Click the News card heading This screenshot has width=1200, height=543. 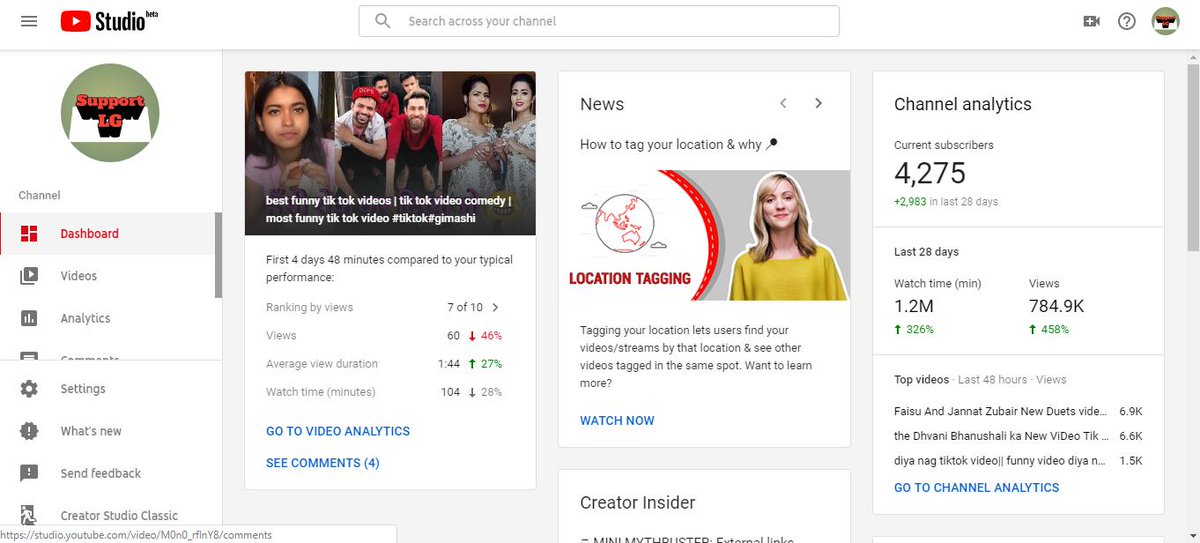click(602, 104)
